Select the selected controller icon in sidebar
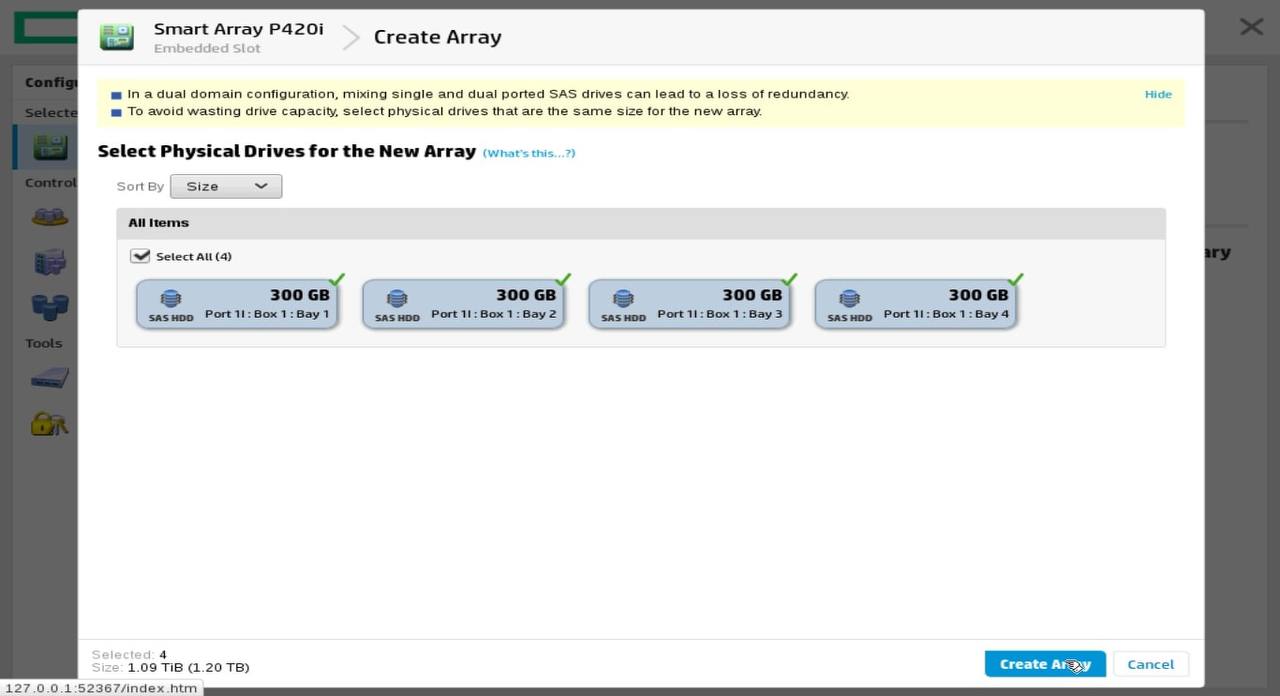 click(x=48, y=146)
